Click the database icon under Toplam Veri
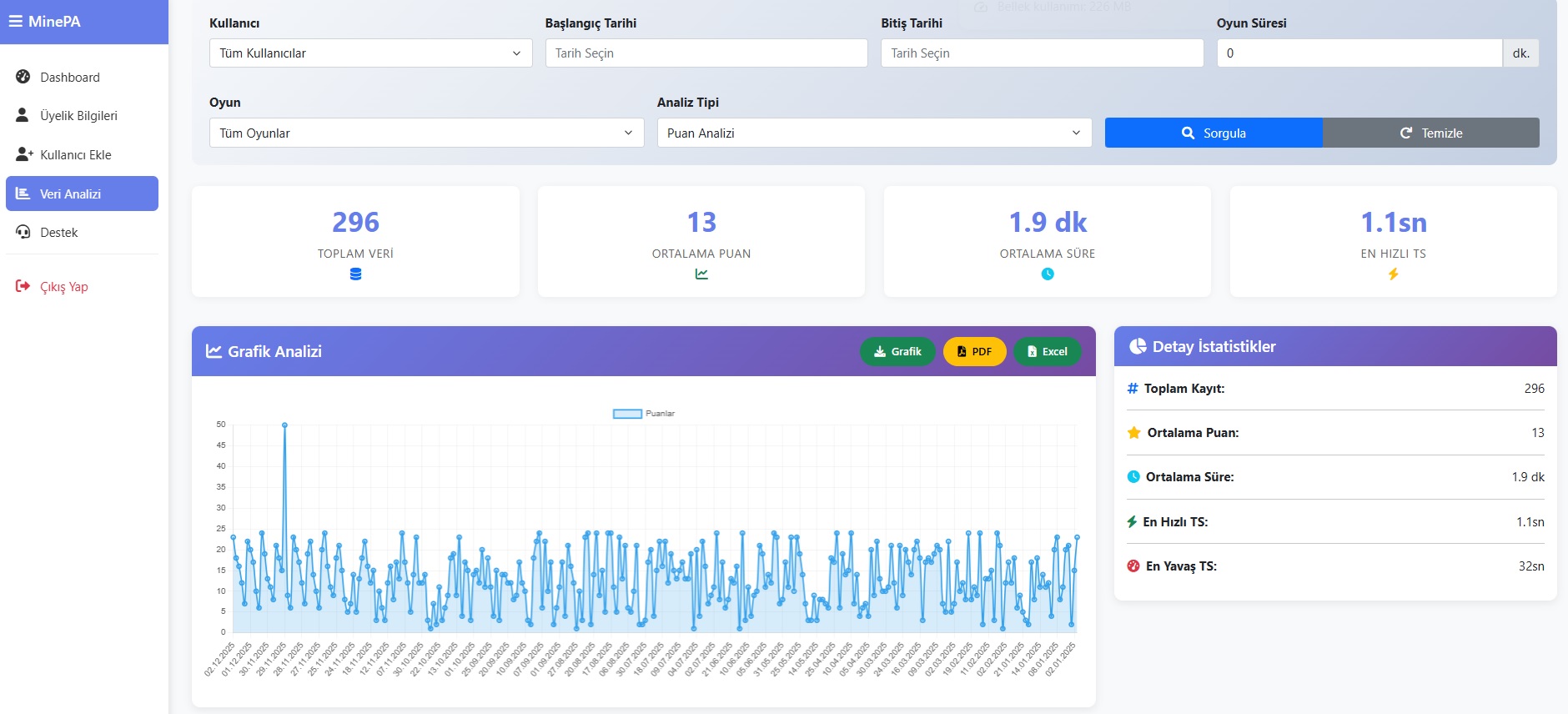The width and height of the screenshot is (1568, 714). (355, 274)
